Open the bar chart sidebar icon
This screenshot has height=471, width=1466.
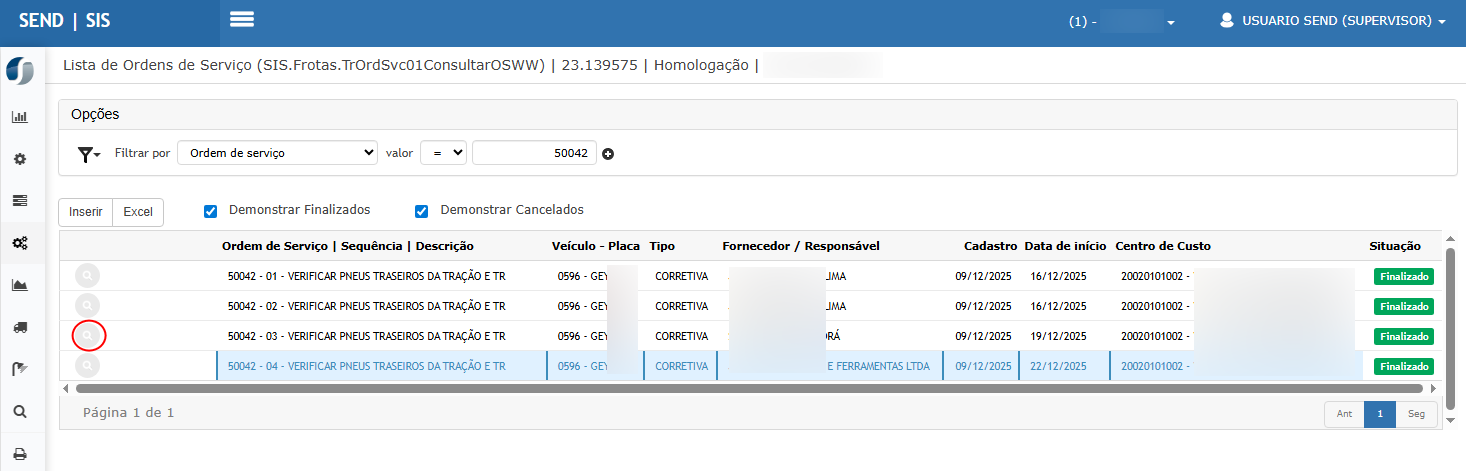tap(19, 116)
